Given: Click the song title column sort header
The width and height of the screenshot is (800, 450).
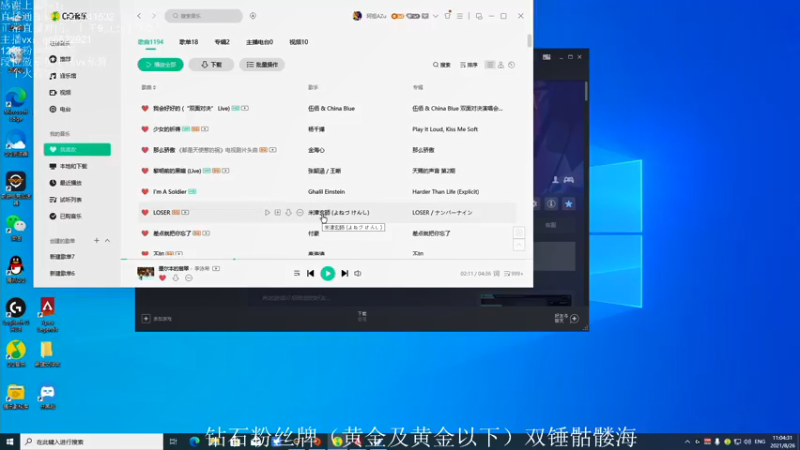Looking at the screenshot, I should pos(149,87).
